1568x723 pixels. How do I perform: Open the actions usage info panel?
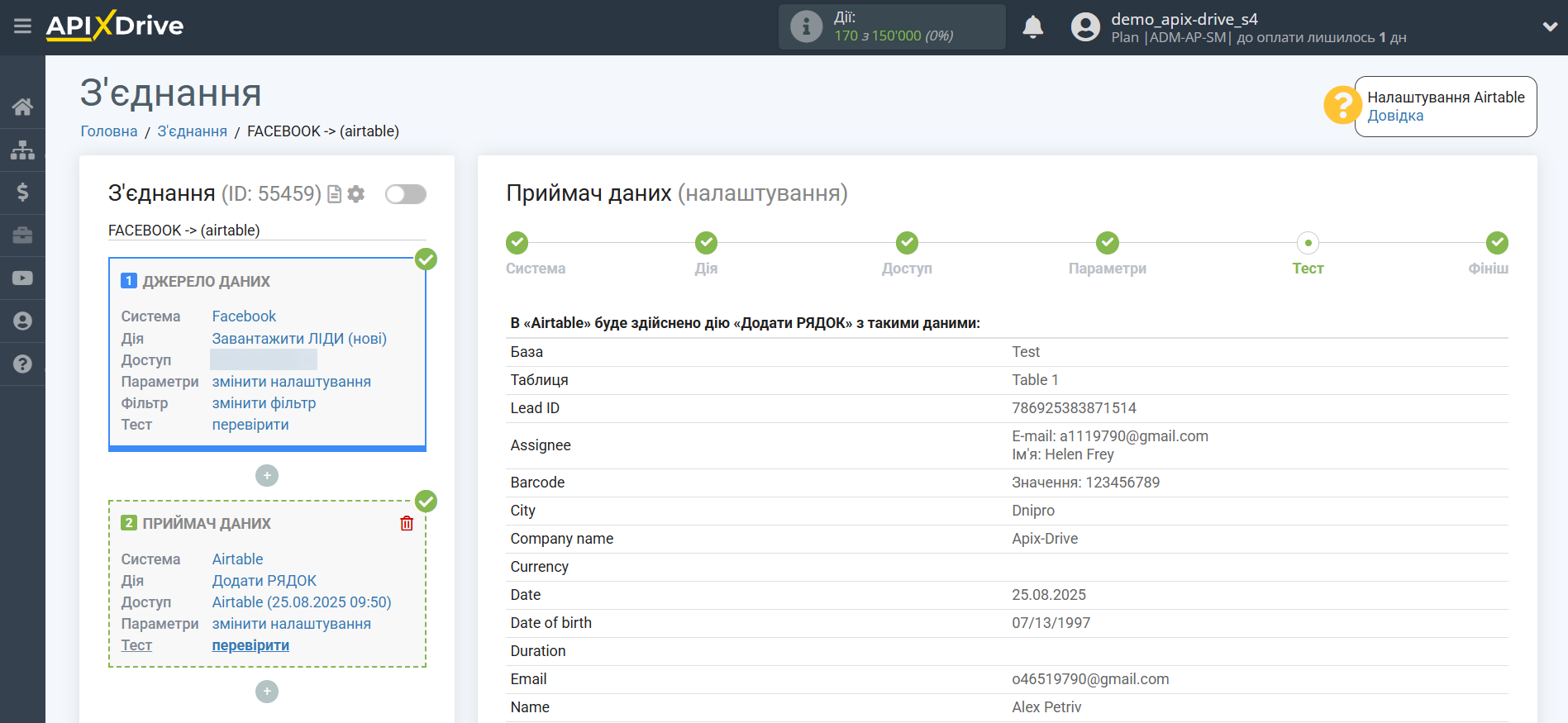892,26
